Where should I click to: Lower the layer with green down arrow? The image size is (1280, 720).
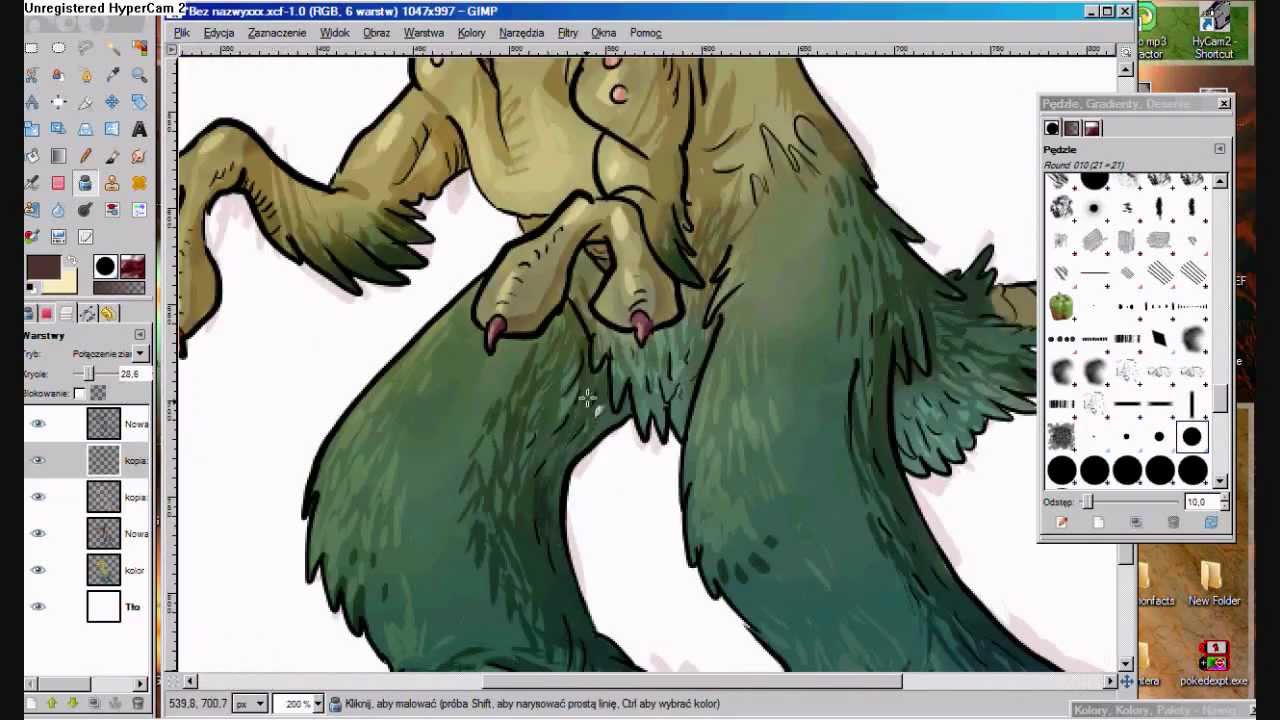pos(73,703)
